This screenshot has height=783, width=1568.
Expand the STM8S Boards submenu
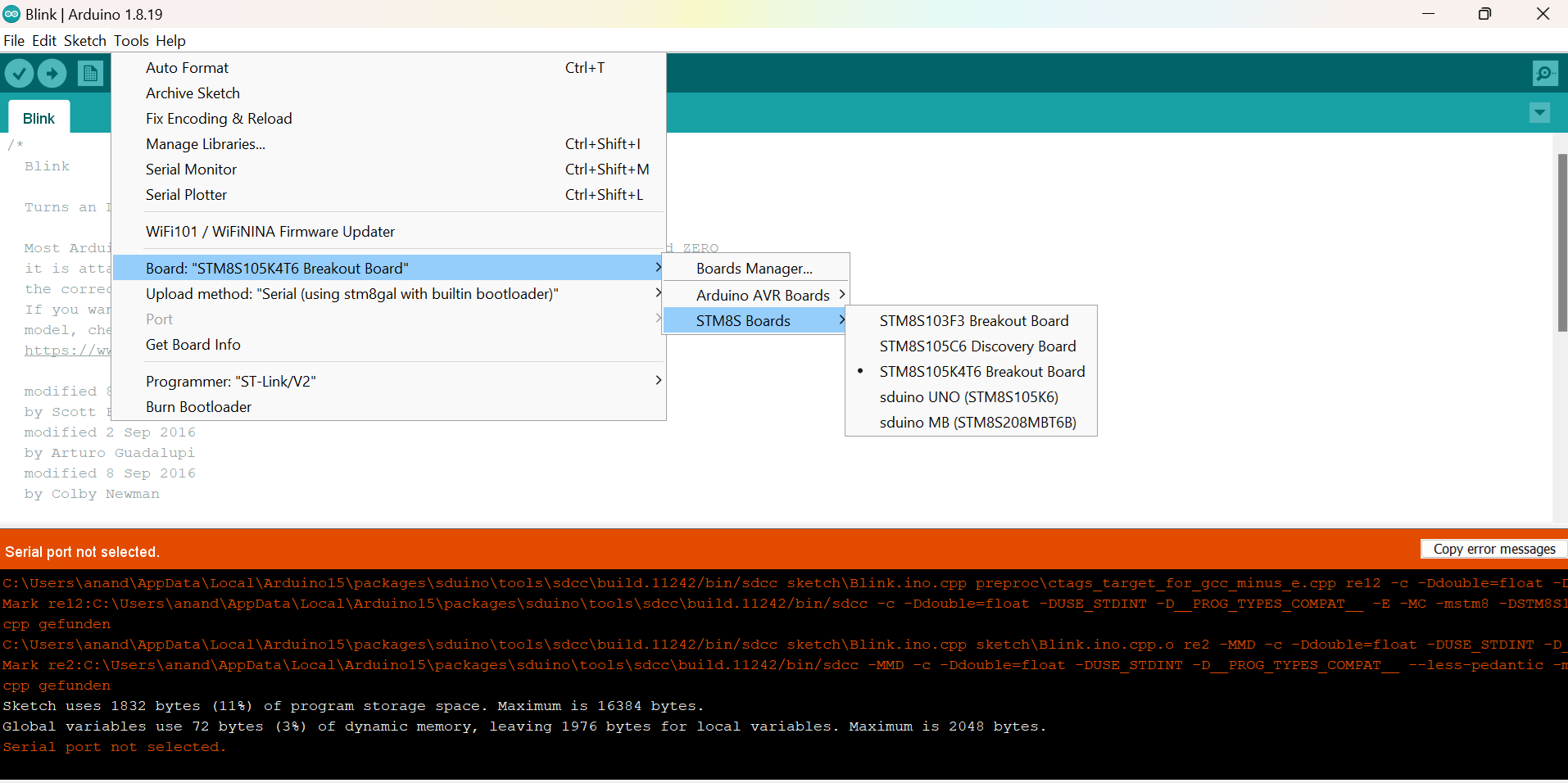point(755,321)
